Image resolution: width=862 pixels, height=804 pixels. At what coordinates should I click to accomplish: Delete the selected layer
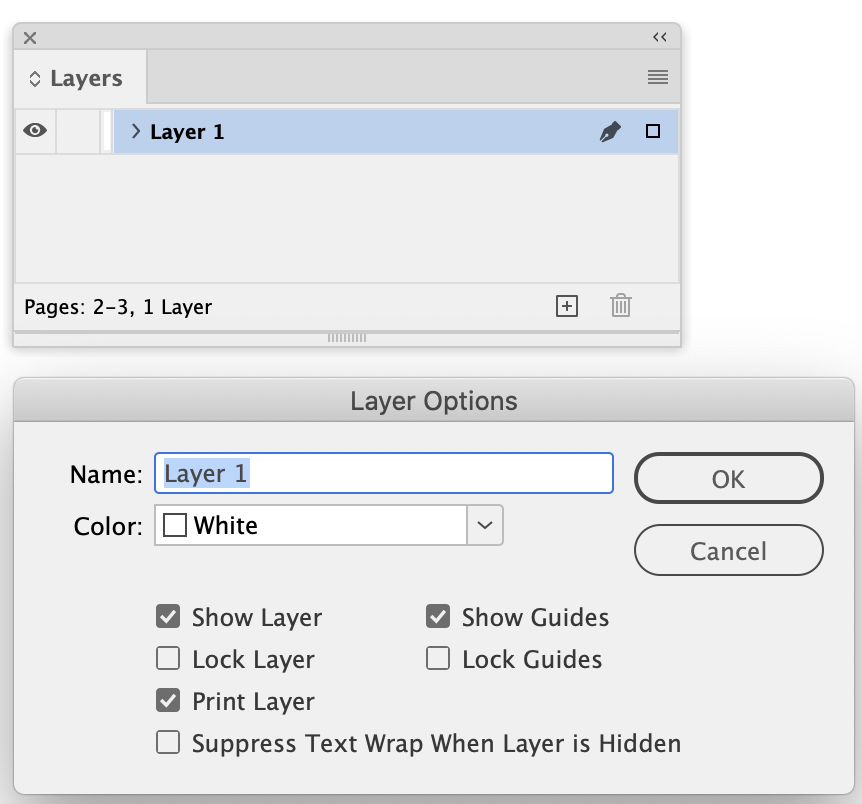620,306
